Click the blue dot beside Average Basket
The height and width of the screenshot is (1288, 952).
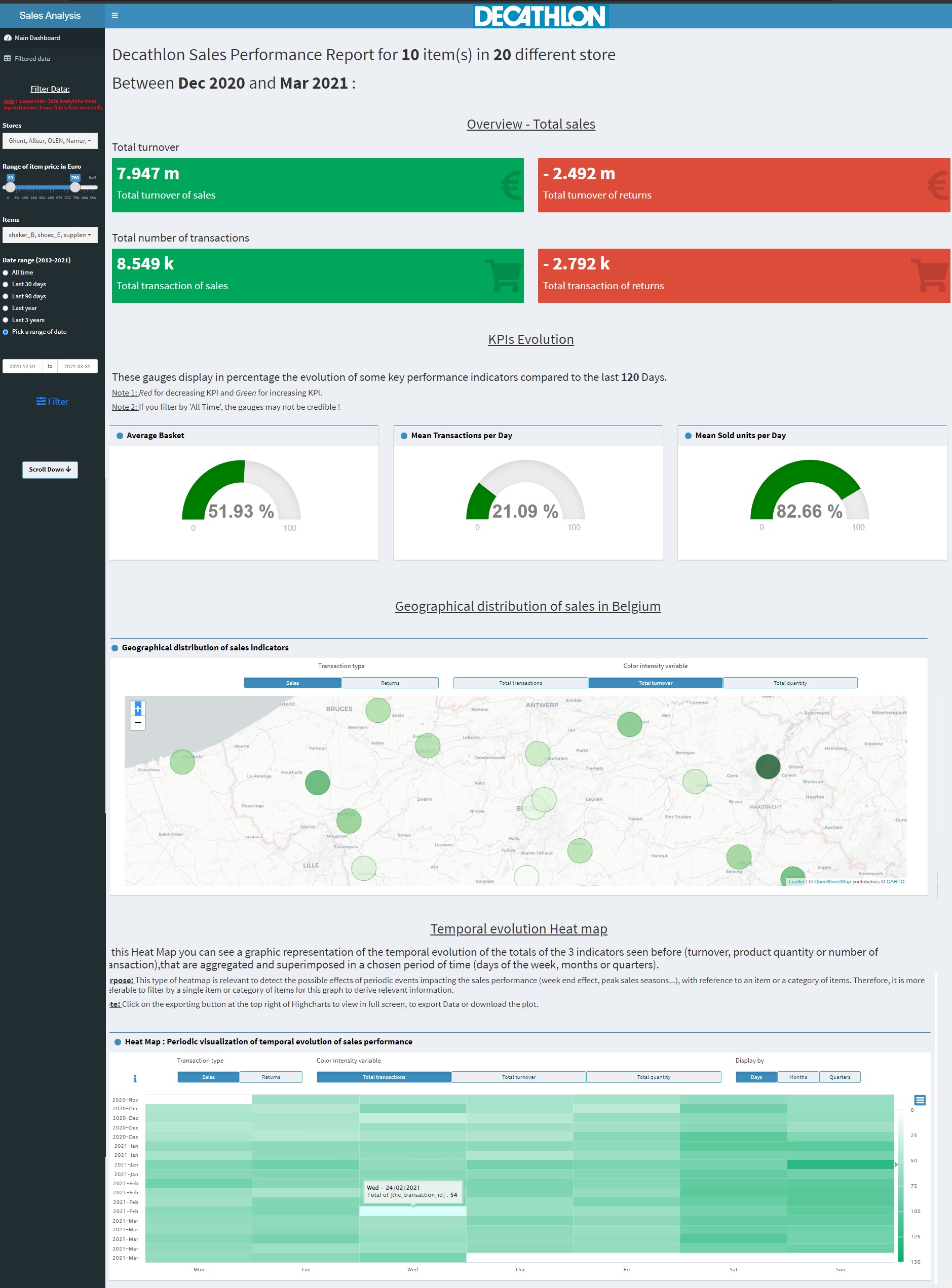(120, 436)
